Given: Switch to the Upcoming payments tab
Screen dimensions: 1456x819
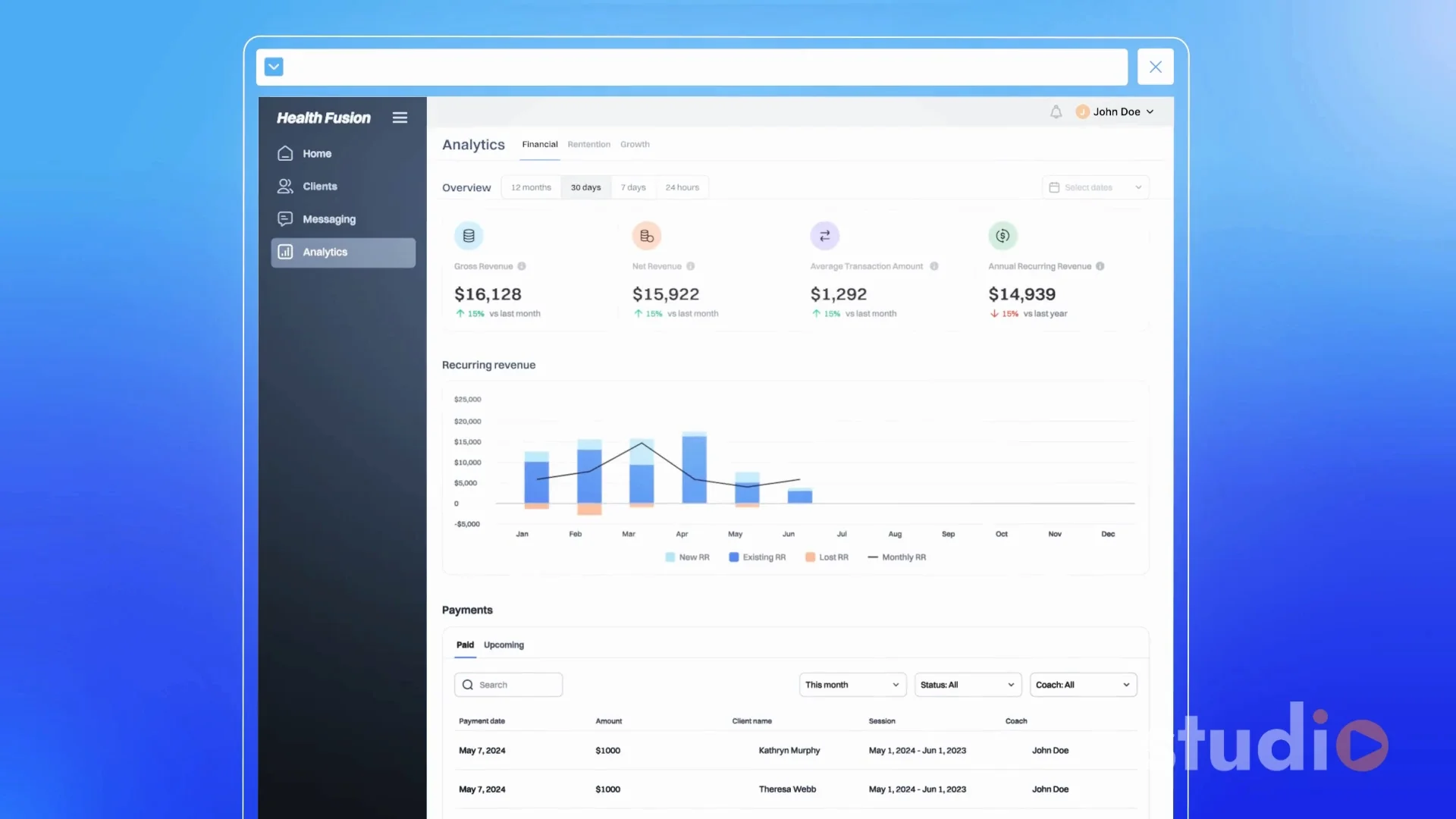Looking at the screenshot, I should 504,645.
